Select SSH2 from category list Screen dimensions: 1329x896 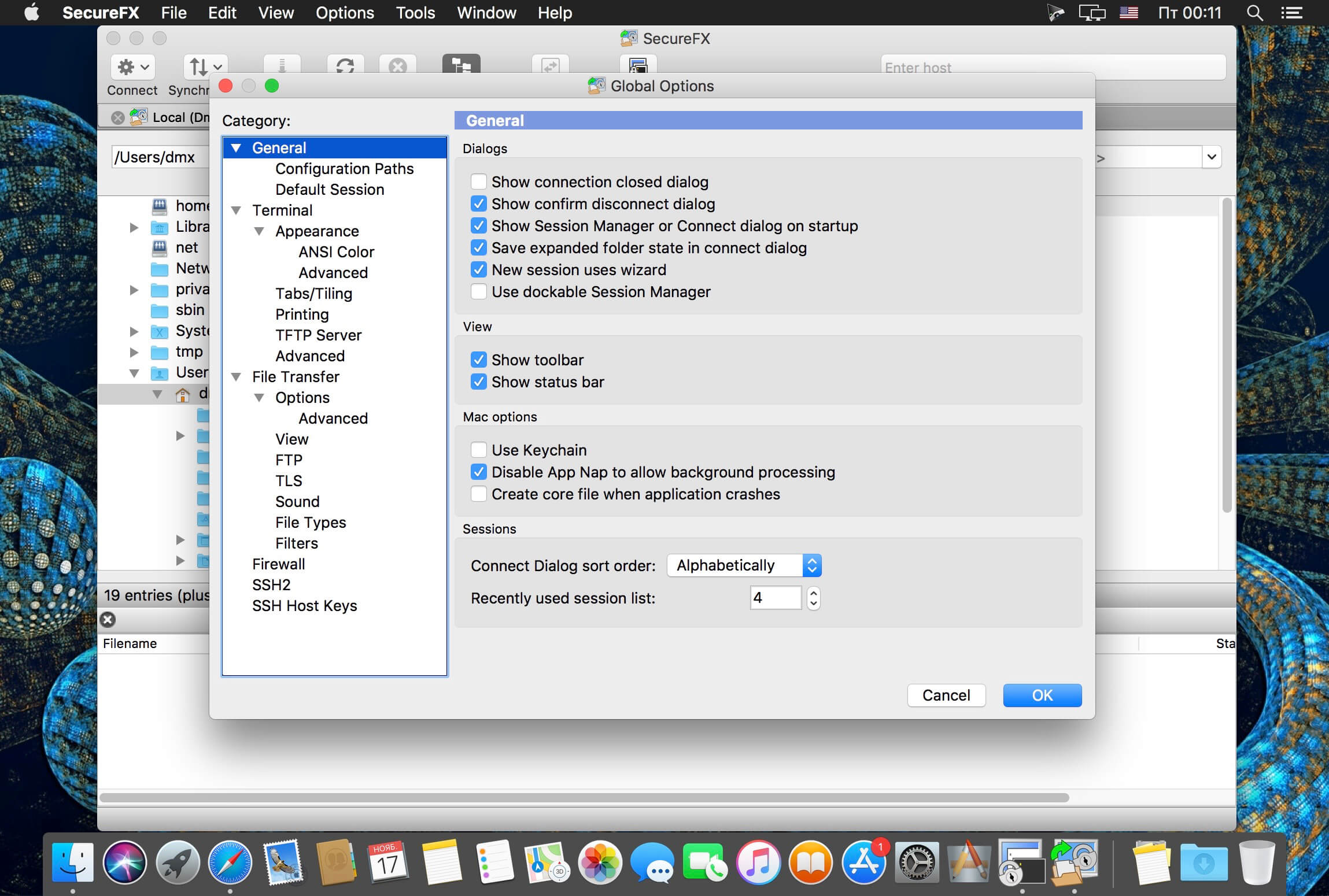[x=271, y=584]
